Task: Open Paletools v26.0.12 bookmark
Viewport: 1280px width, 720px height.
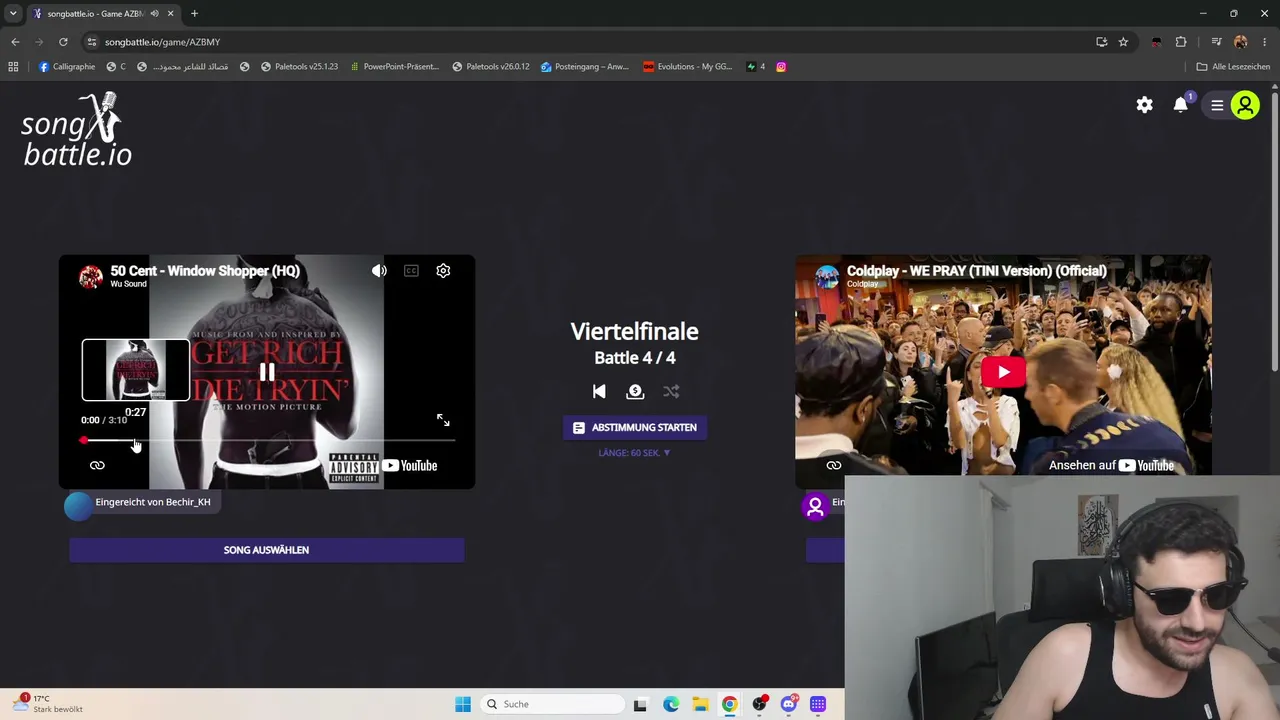Action: [490, 67]
